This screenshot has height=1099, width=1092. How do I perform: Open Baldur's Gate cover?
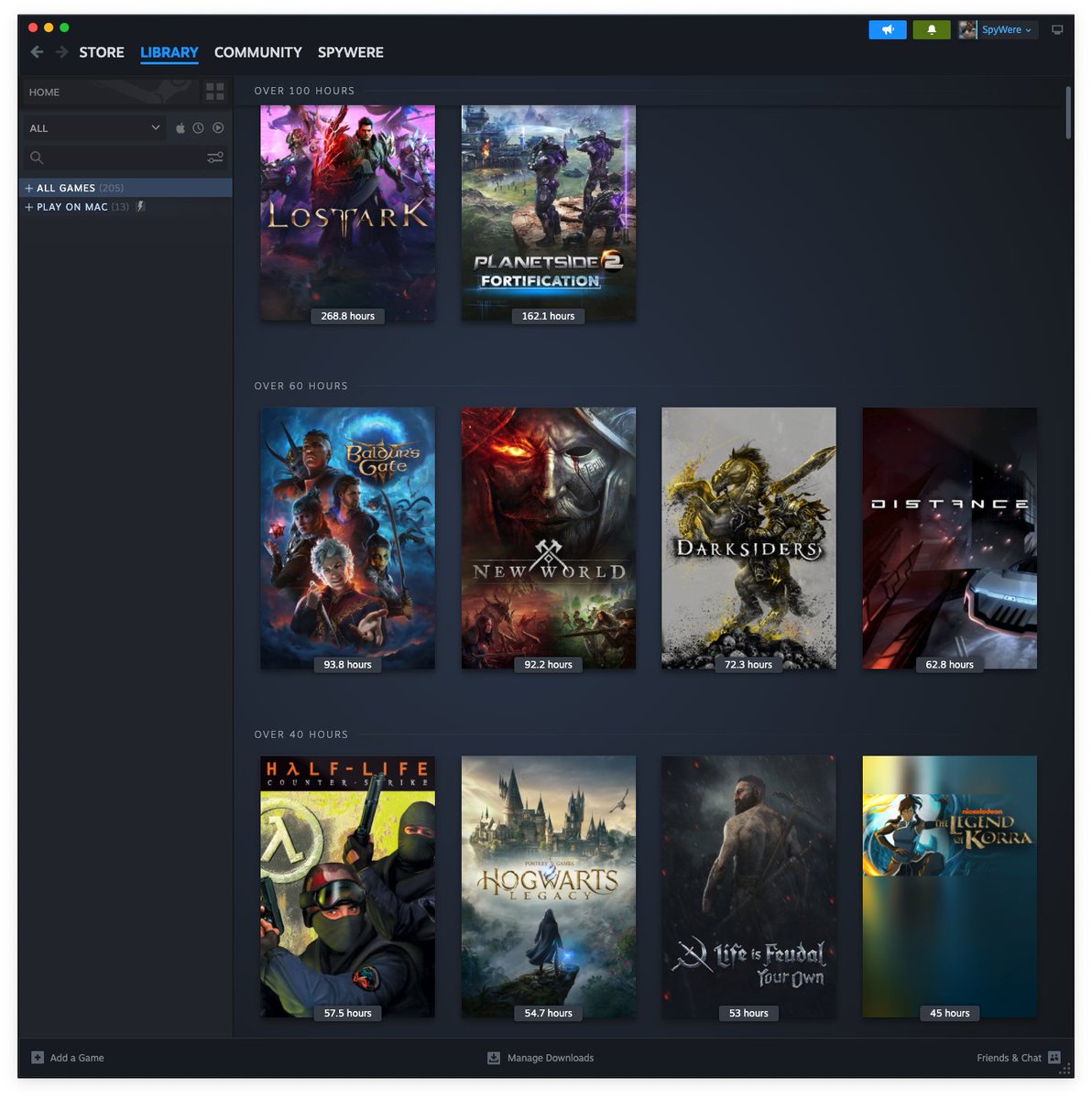pyautogui.click(x=348, y=539)
